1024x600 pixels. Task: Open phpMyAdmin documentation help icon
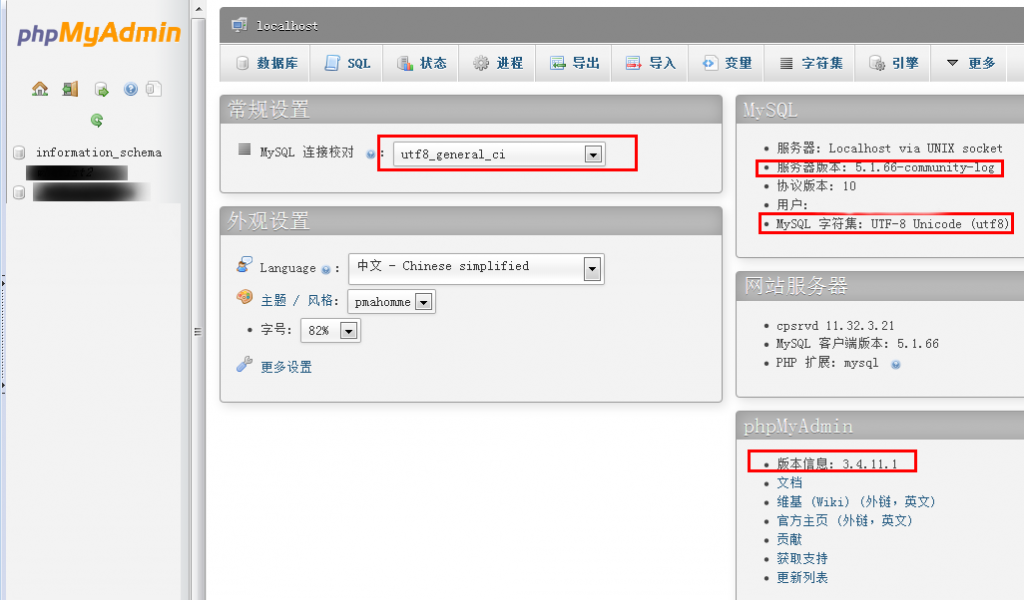pyautogui.click(x=131, y=89)
